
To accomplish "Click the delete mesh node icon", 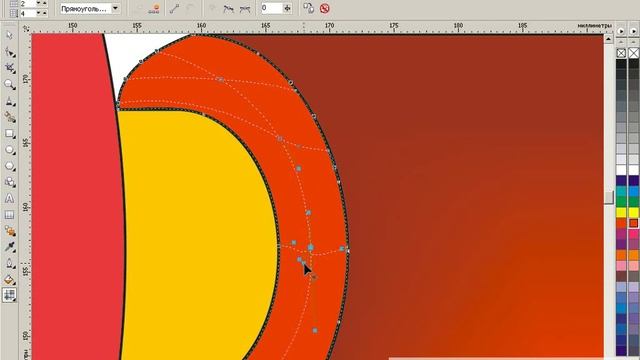I will click(154, 8).
